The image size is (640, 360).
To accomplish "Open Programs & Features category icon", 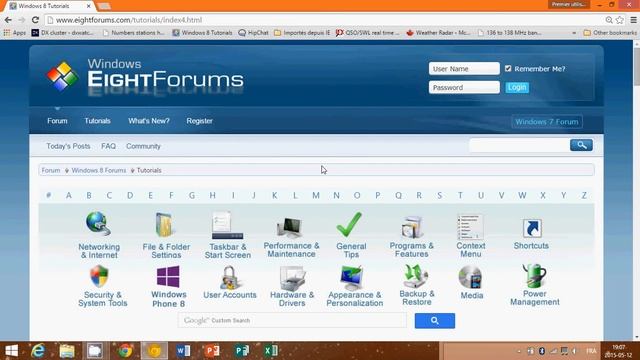I will click(x=411, y=227).
